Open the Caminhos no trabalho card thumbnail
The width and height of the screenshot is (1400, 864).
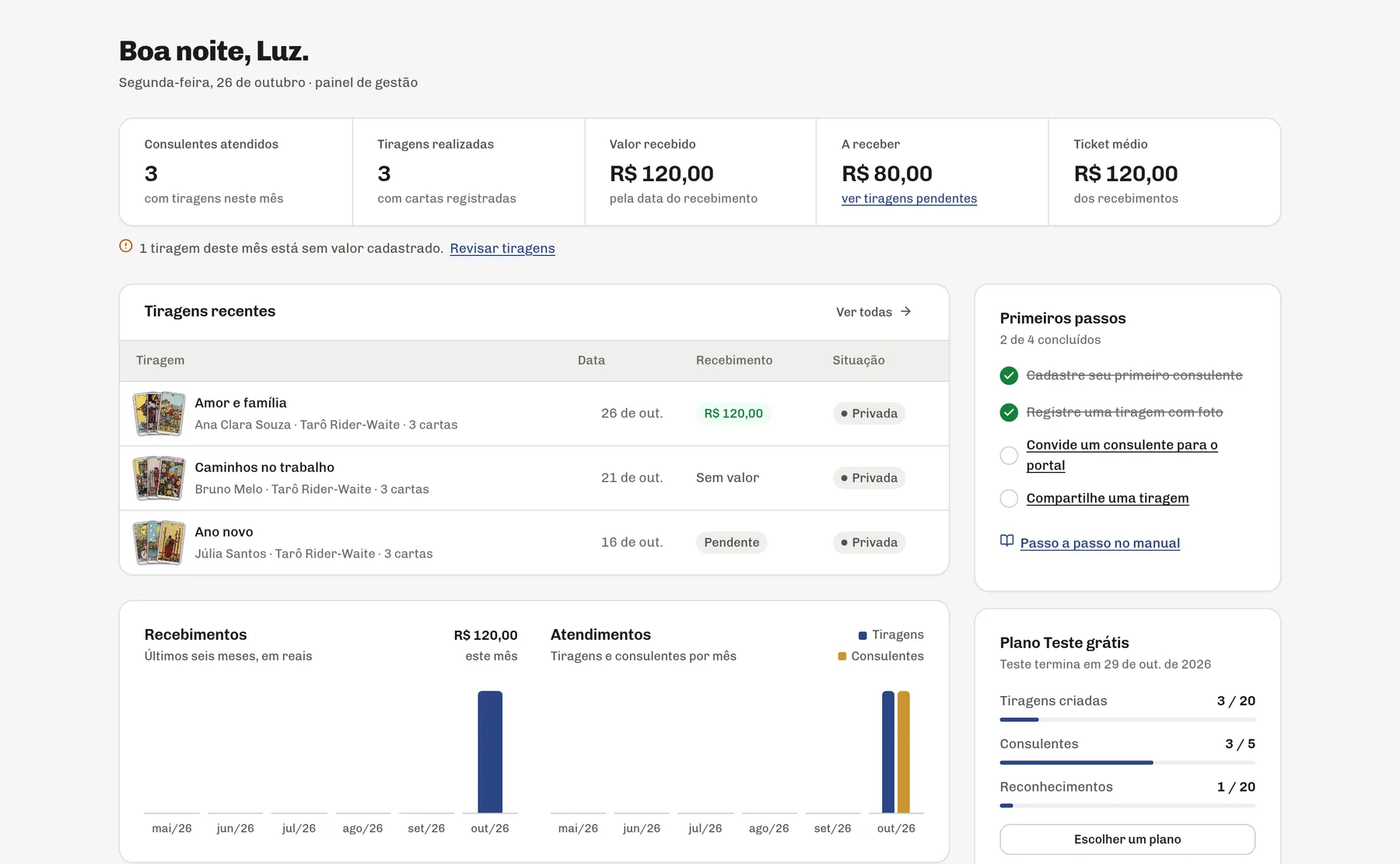[159, 478]
